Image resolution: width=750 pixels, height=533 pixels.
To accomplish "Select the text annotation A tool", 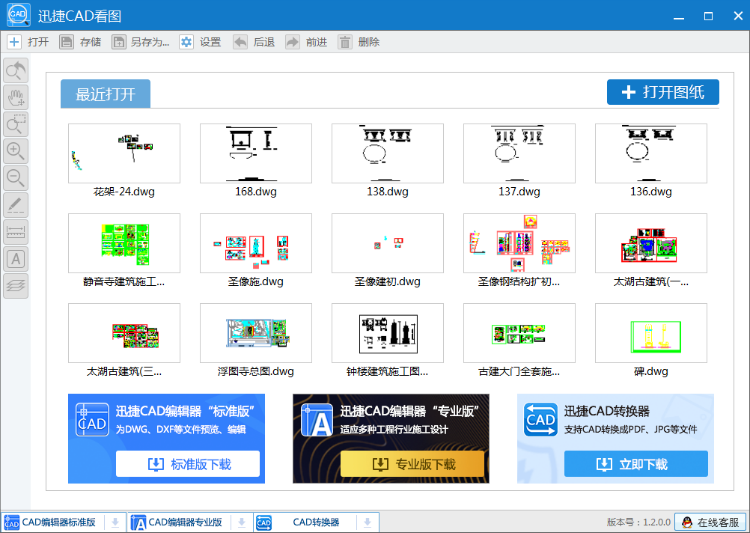I will (x=16, y=259).
